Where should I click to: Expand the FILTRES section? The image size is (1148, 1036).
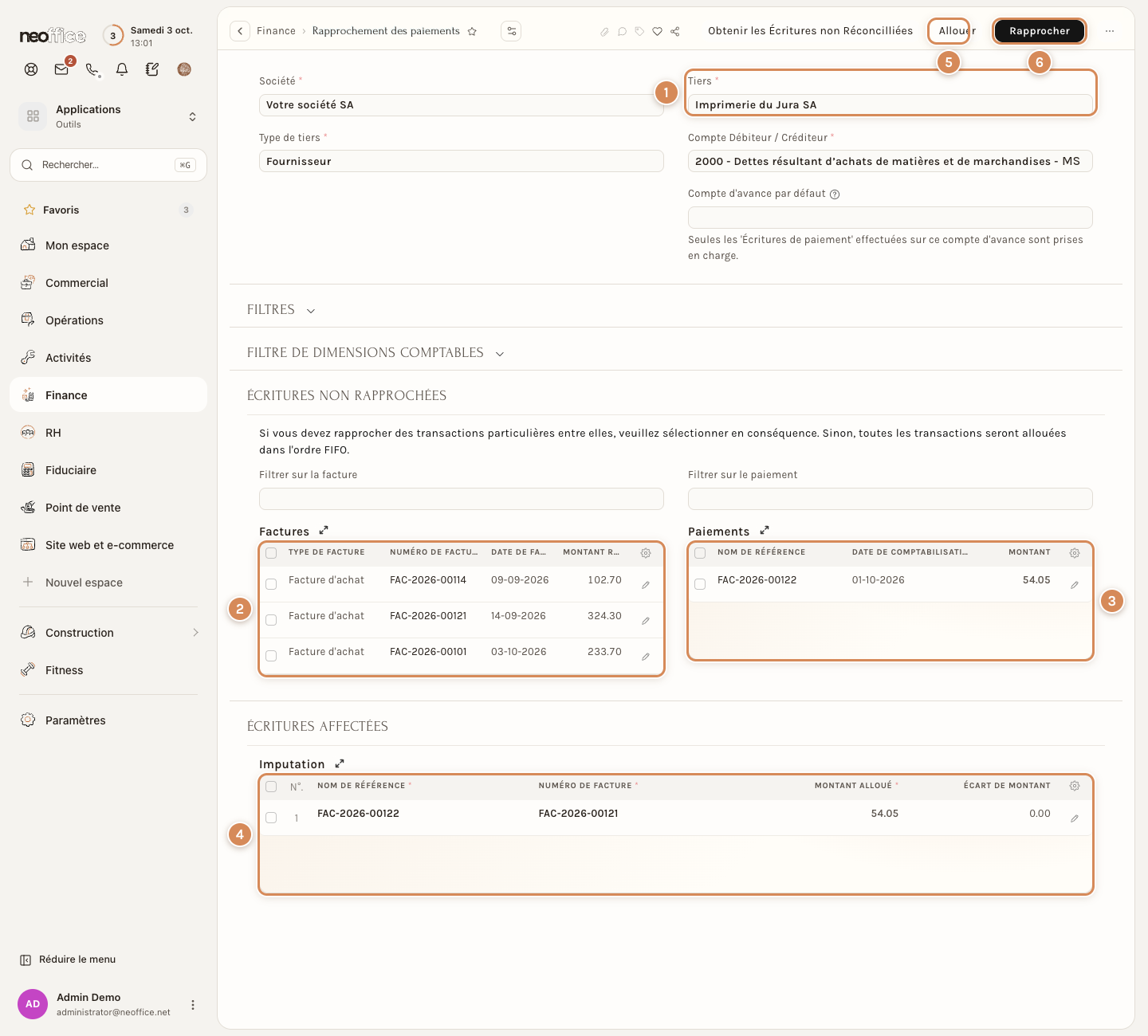[x=311, y=311]
